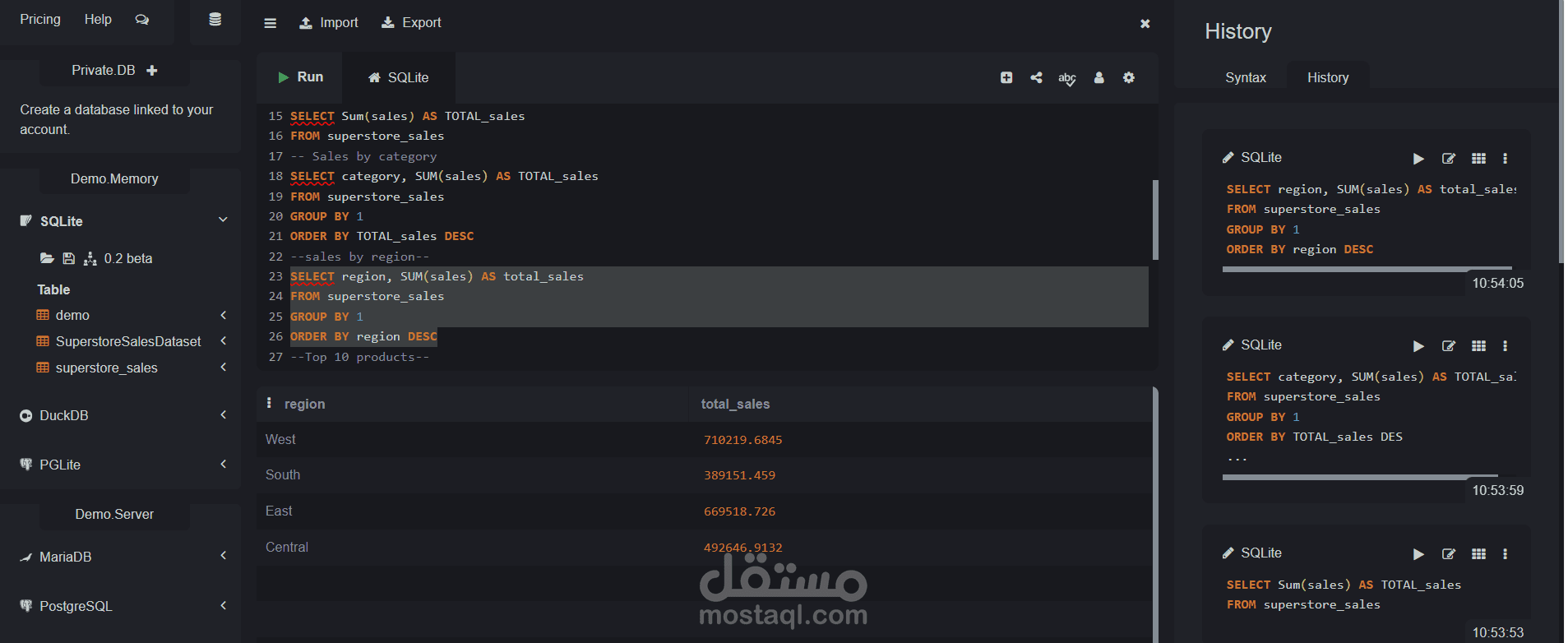Run the 10:54:05 history query play icon
The width and height of the screenshot is (1568, 643).
[1418, 159]
